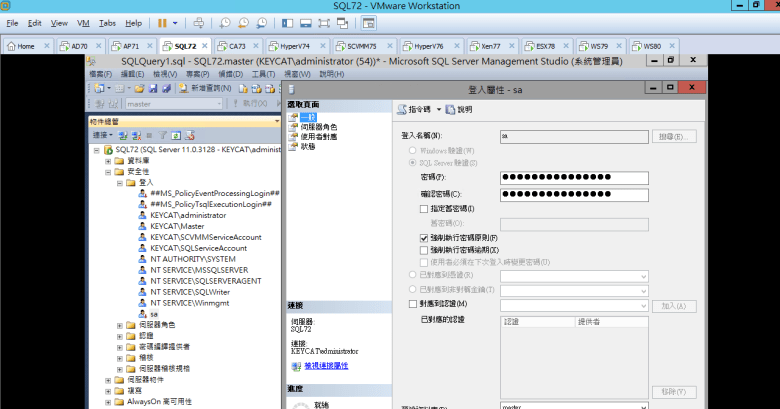Enable 強制執行密碼逾期 checkbox

click(424, 250)
